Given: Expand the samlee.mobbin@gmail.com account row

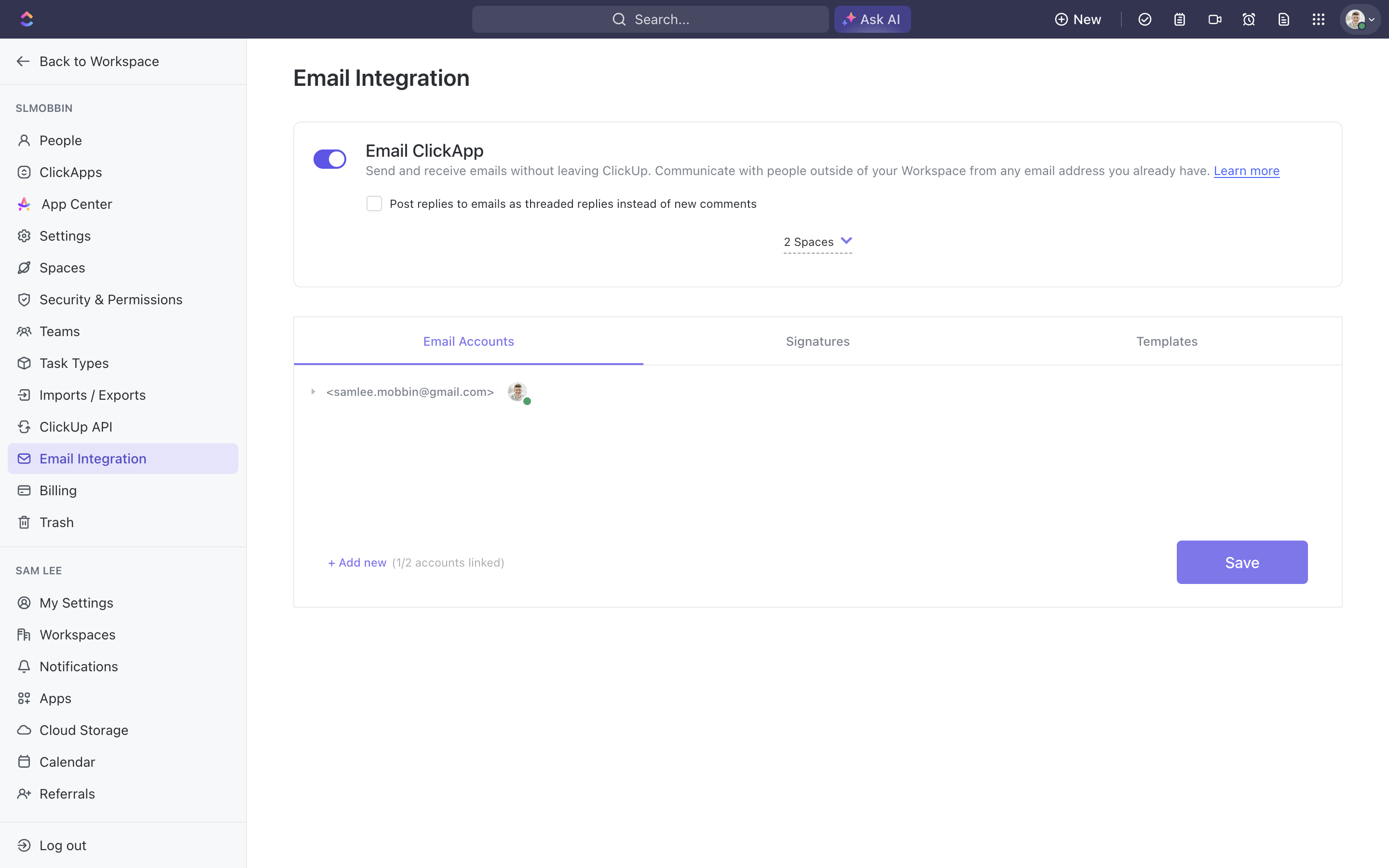Looking at the screenshot, I should tap(313, 392).
